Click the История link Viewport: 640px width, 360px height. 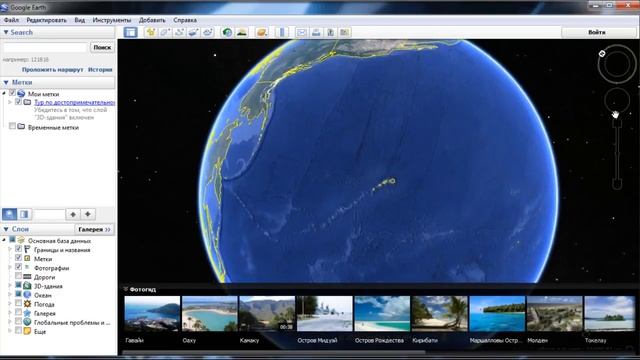(100, 70)
